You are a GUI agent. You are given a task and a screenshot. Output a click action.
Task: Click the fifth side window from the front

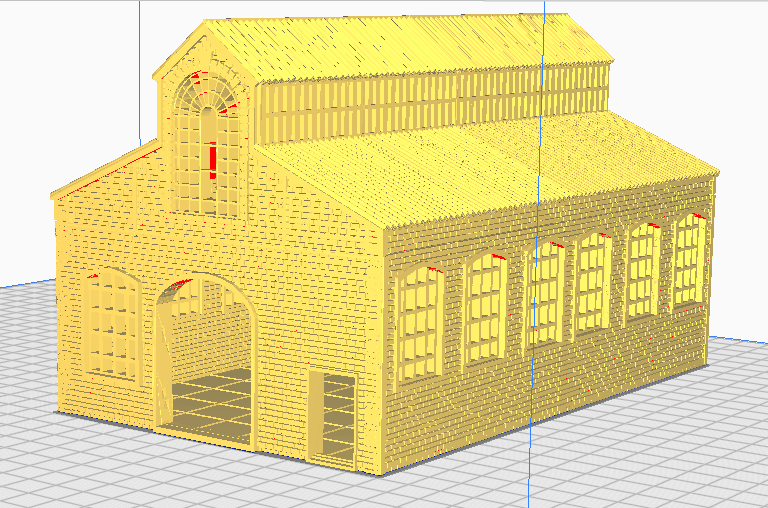[x=643, y=270]
